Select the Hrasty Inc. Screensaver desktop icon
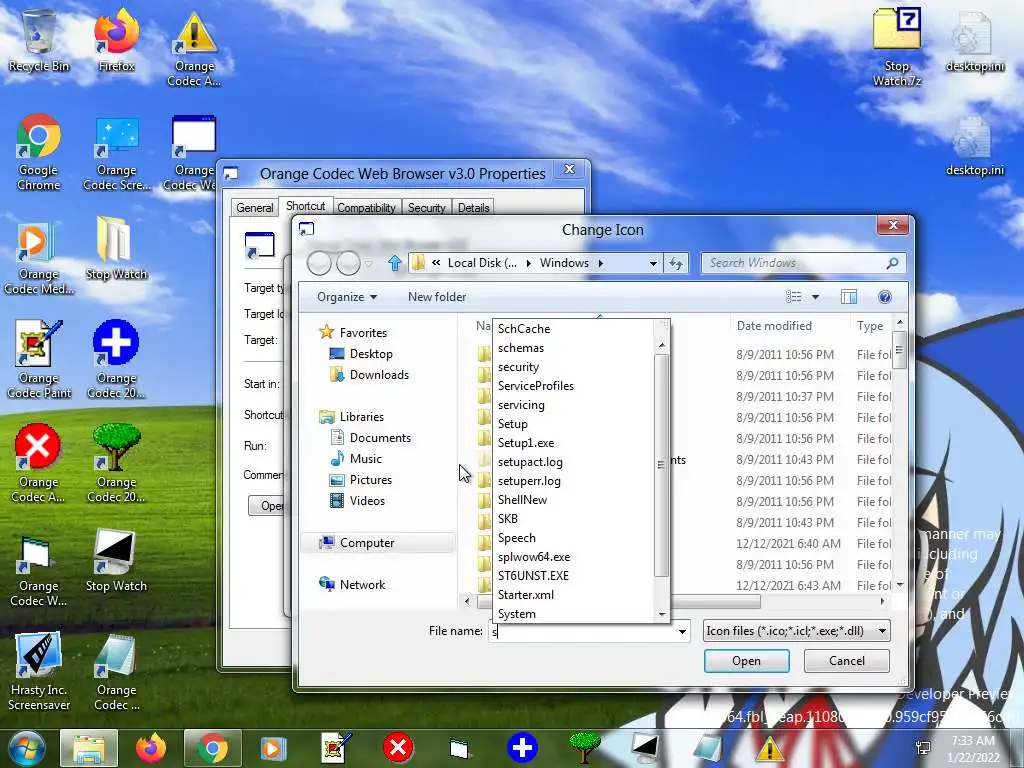The height and width of the screenshot is (768, 1024). (x=39, y=671)
